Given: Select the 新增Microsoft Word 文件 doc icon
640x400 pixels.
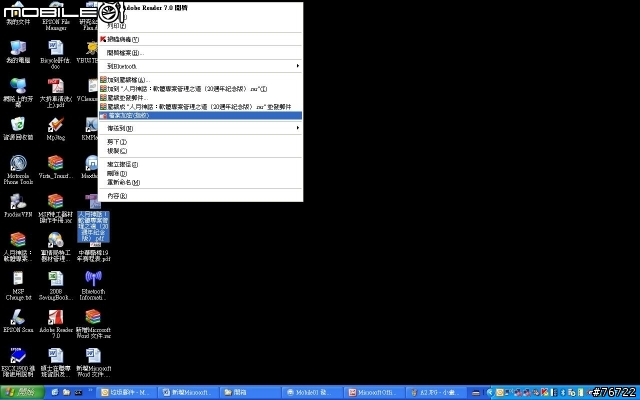Looking at the screenshot, I should point(93,362).
